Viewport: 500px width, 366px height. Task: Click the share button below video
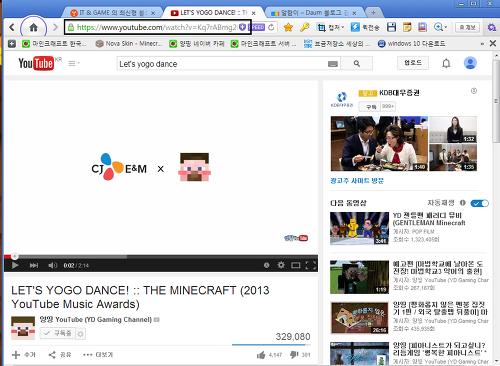point(60,355)
